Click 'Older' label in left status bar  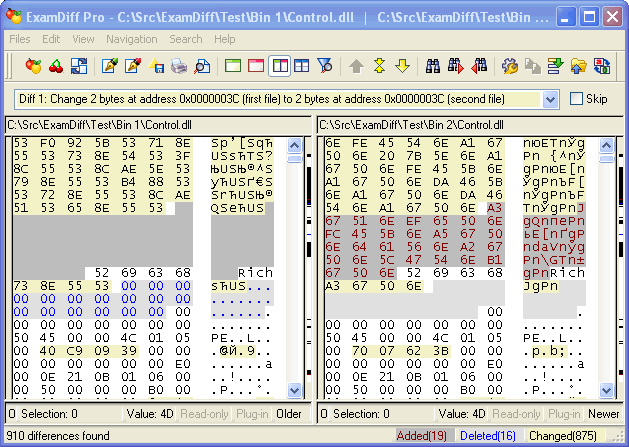[289, 414]
